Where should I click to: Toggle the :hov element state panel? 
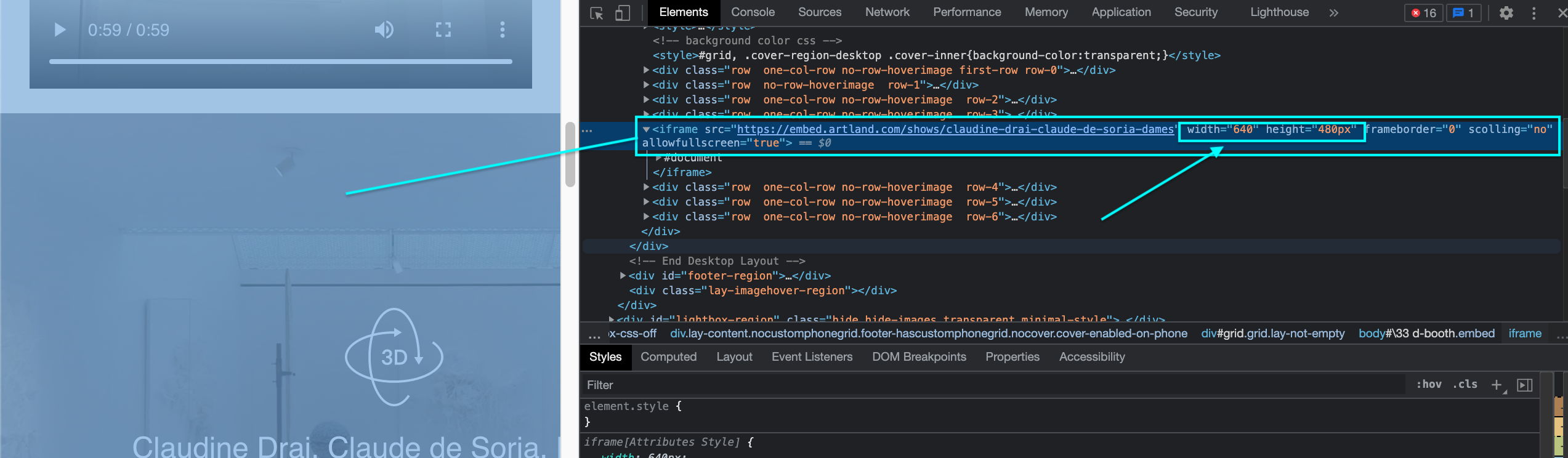pos(1429,385)
